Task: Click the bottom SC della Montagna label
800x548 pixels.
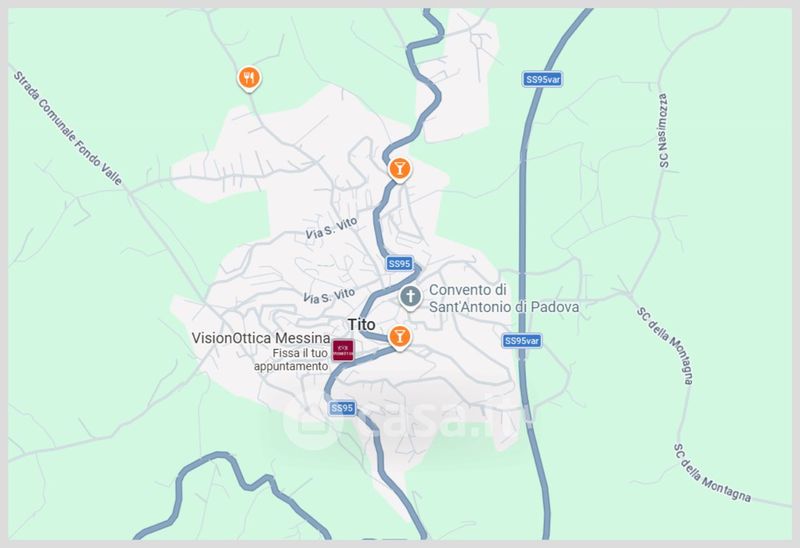Action: pos(712,473)
